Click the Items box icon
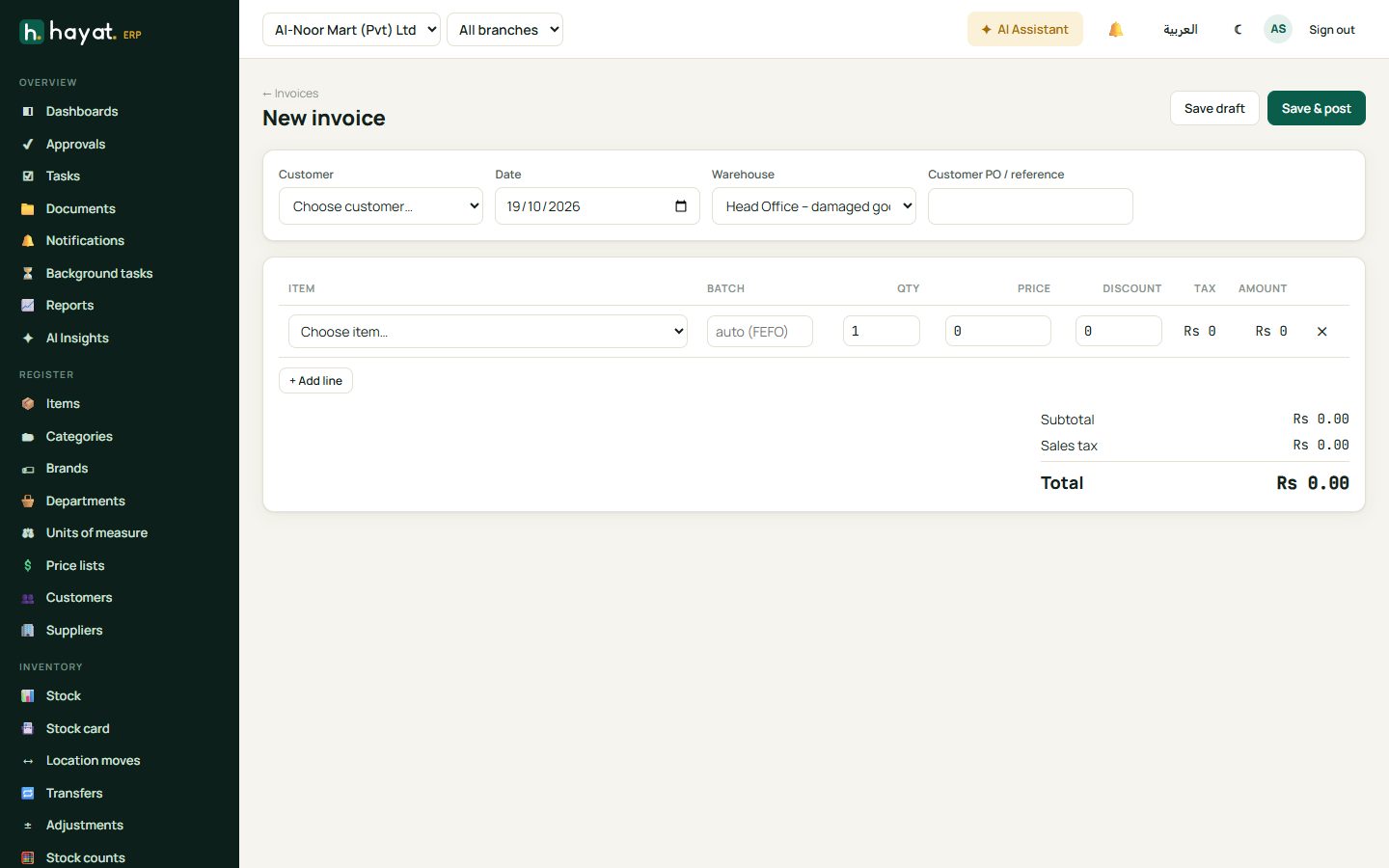1389x868 pixels. (28, 404)
